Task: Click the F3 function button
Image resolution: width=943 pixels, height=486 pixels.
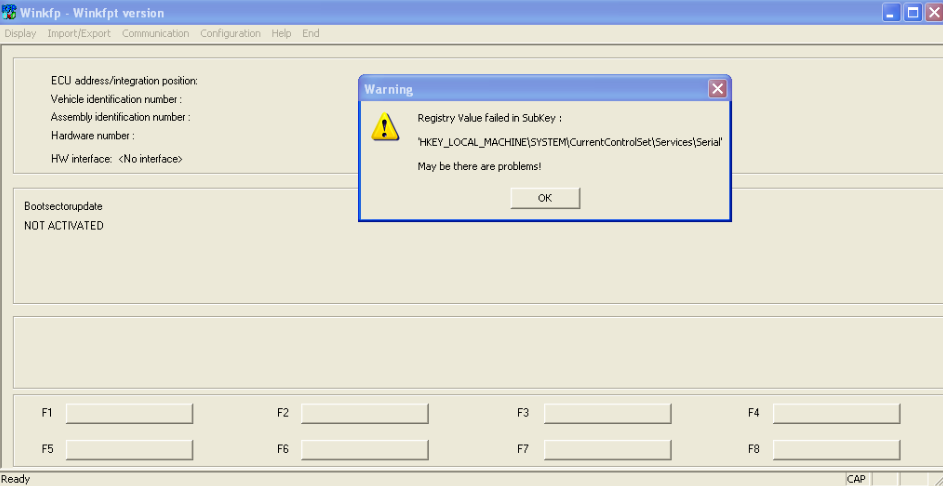Action: click(607, 413)
